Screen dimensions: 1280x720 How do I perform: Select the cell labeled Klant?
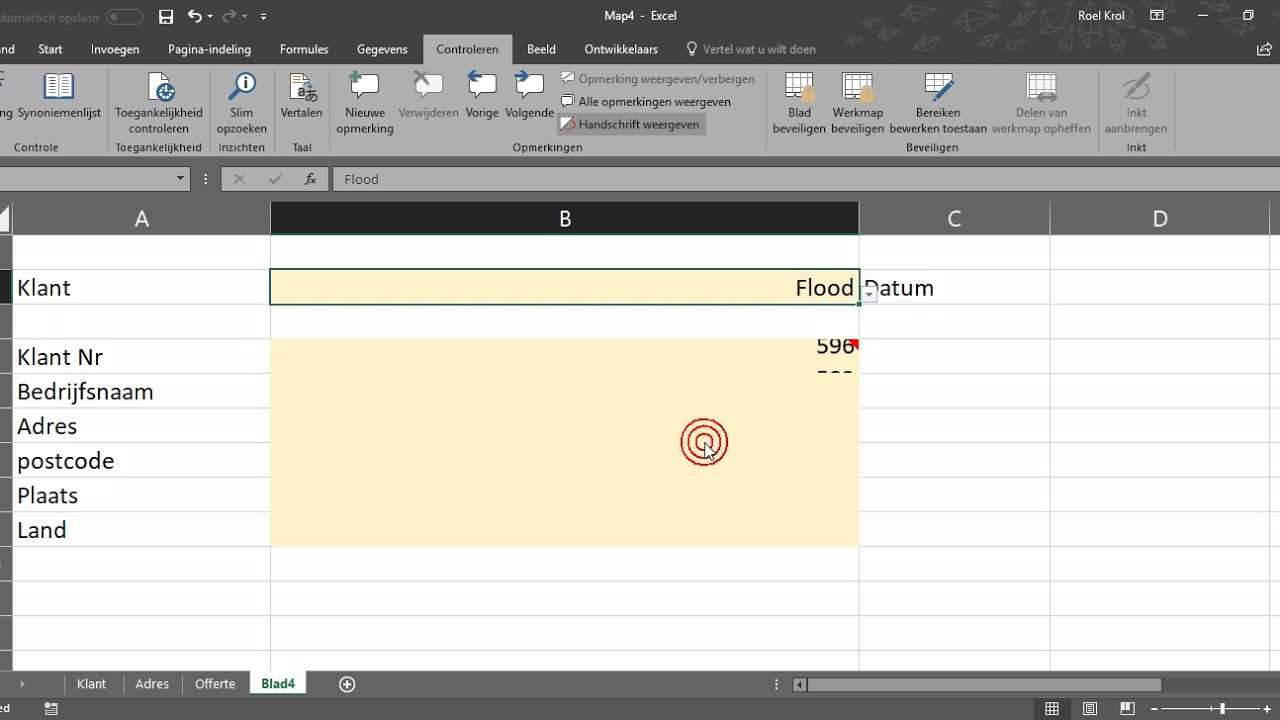142,288
